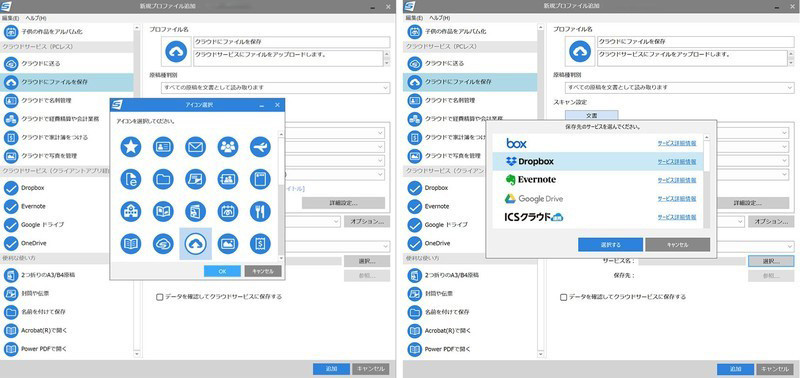Image resolution: width=800 pixels, height=378 pixels.
Task: Select the notebook icon in アイコン選択 grid
Action: pos(260,179)
